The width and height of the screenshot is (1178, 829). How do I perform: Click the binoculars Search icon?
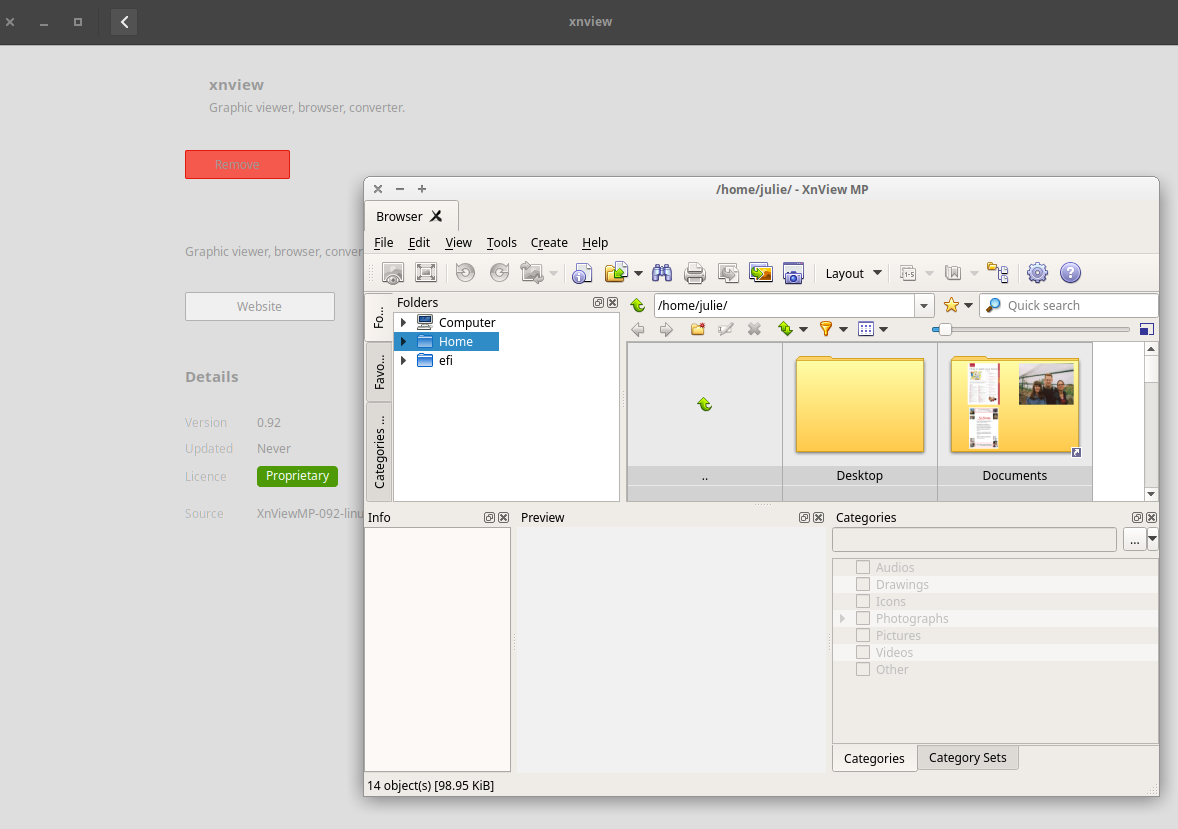[x=661, y=273]
